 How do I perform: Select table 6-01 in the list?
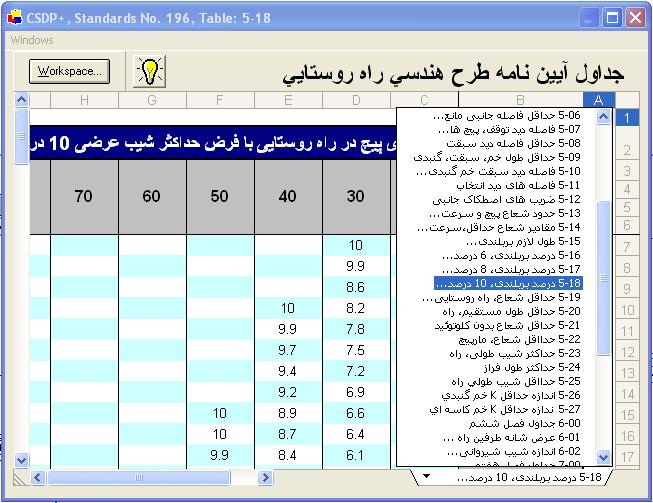(x=507, y=436)
